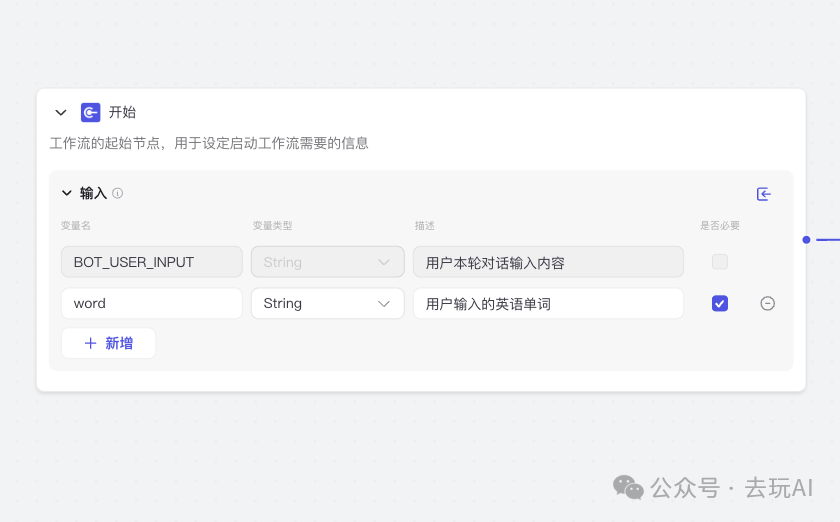Click the disabled BOT_USER_INPUT required checkbox
The image size is (840, 522).
click(720, 262)
